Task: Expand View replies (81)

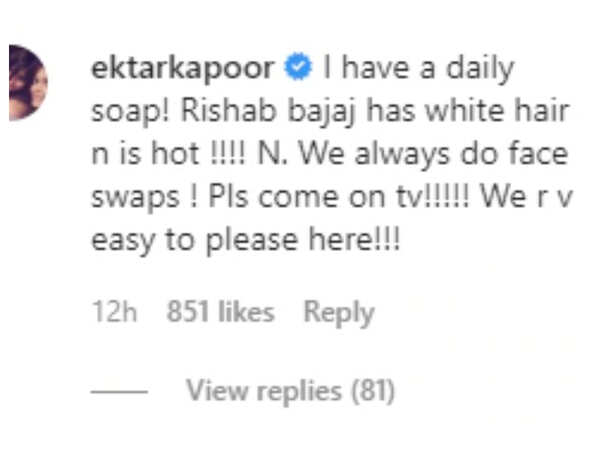Action: tap(290, 391)
